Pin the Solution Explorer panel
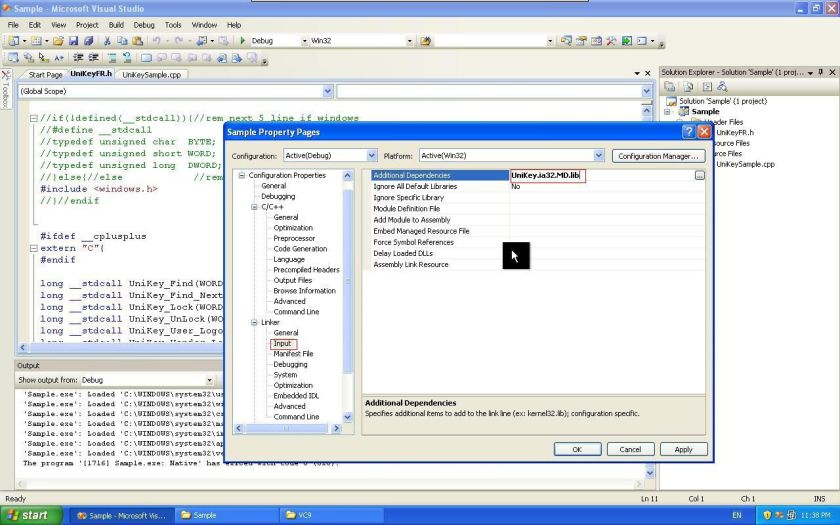 [821, 72]
